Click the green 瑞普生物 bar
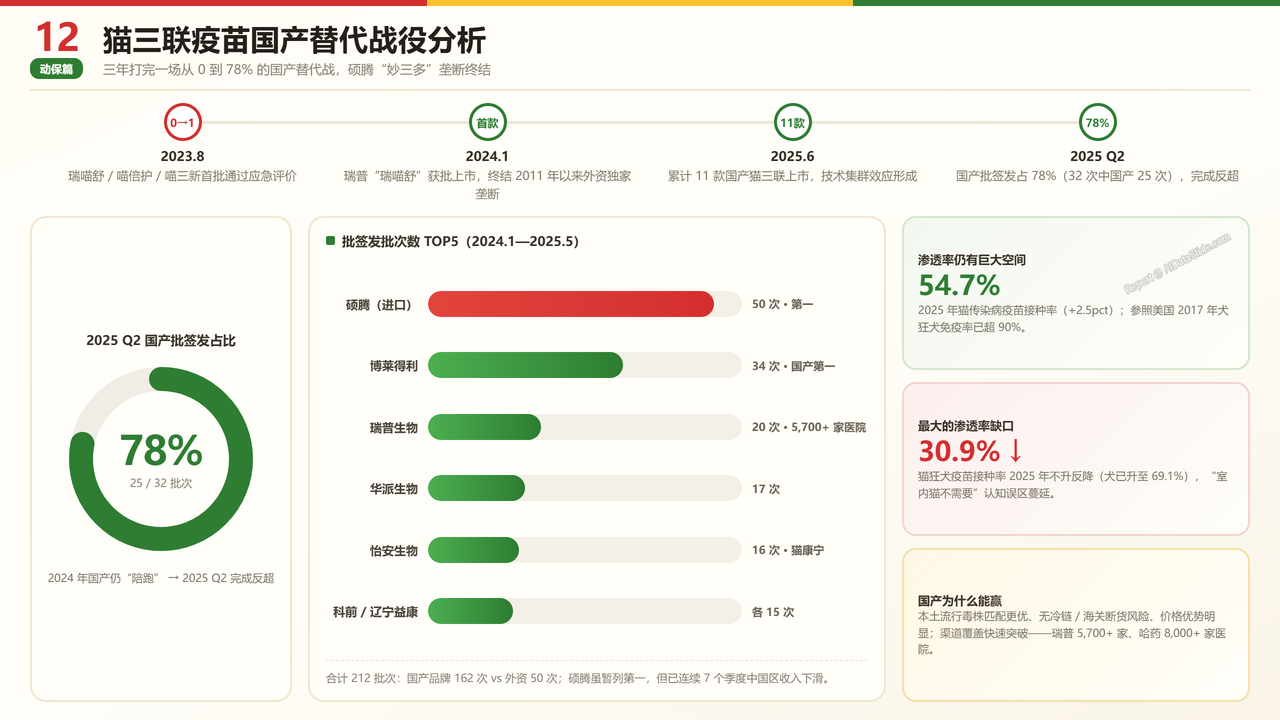Screen dimensions: 1280x720 [484, 427]
